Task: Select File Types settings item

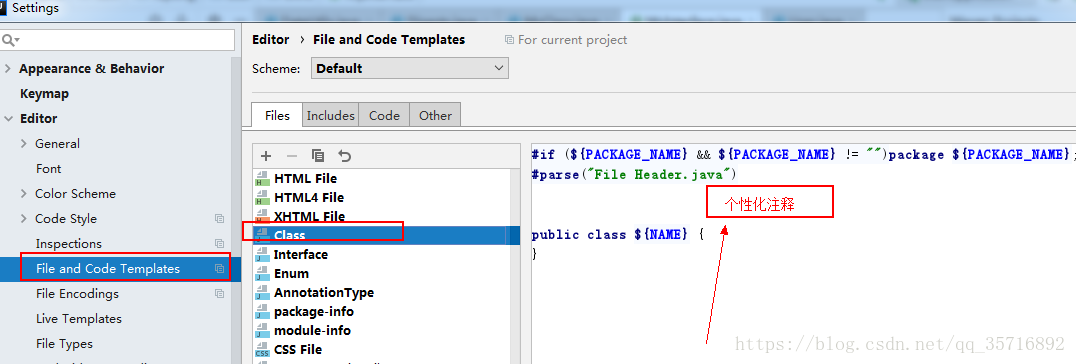Action: click(x=65, y=344)
